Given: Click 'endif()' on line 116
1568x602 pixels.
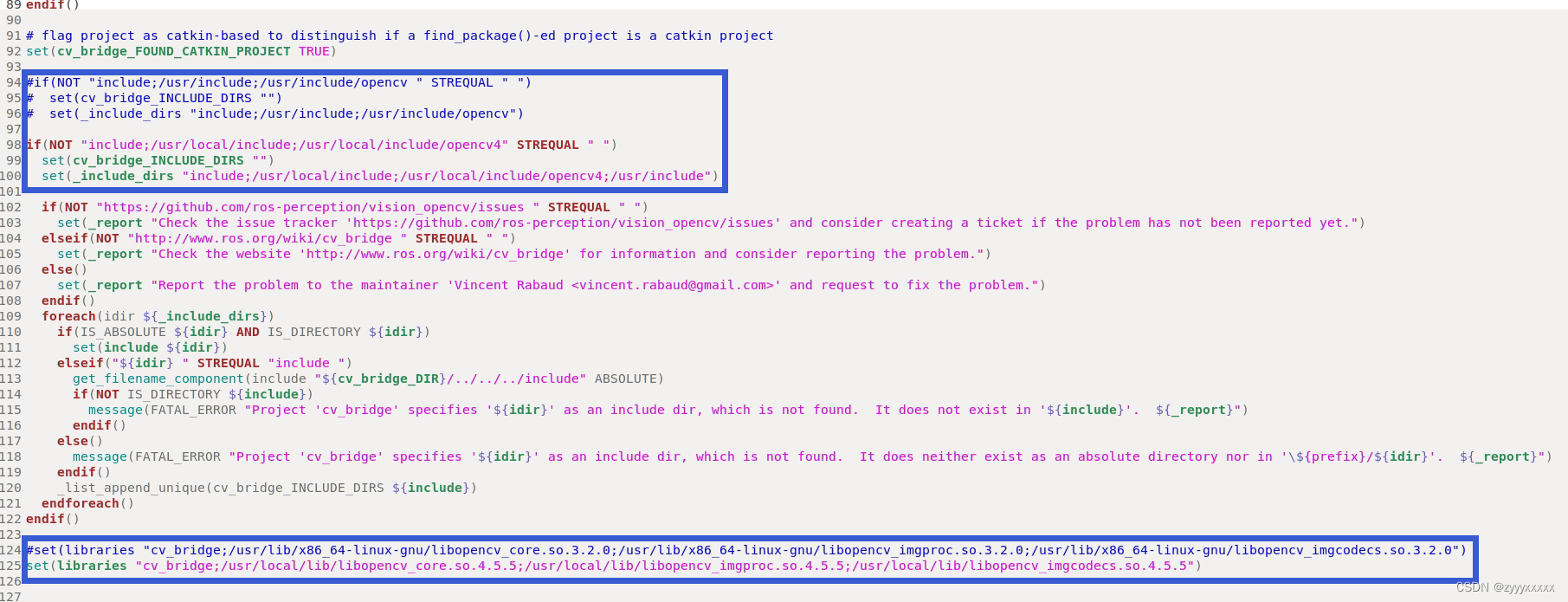Looking at the screenshot, I should point(100,425).
